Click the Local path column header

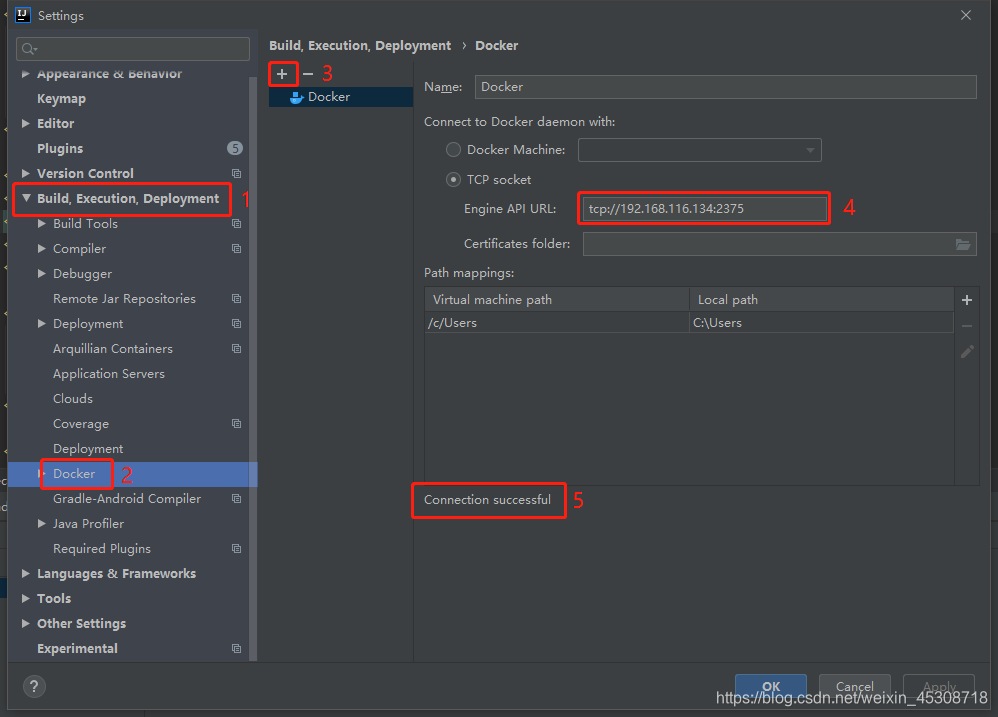point(822,300)
